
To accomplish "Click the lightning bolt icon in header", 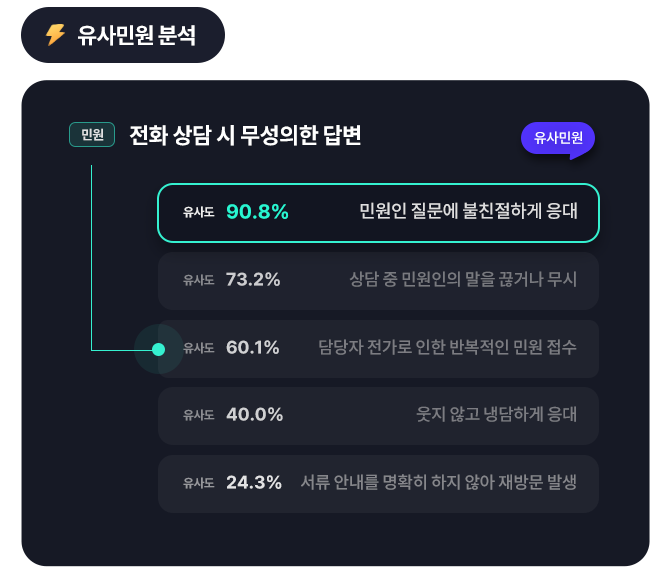I will pyautogui.click(x=55, y=35).
